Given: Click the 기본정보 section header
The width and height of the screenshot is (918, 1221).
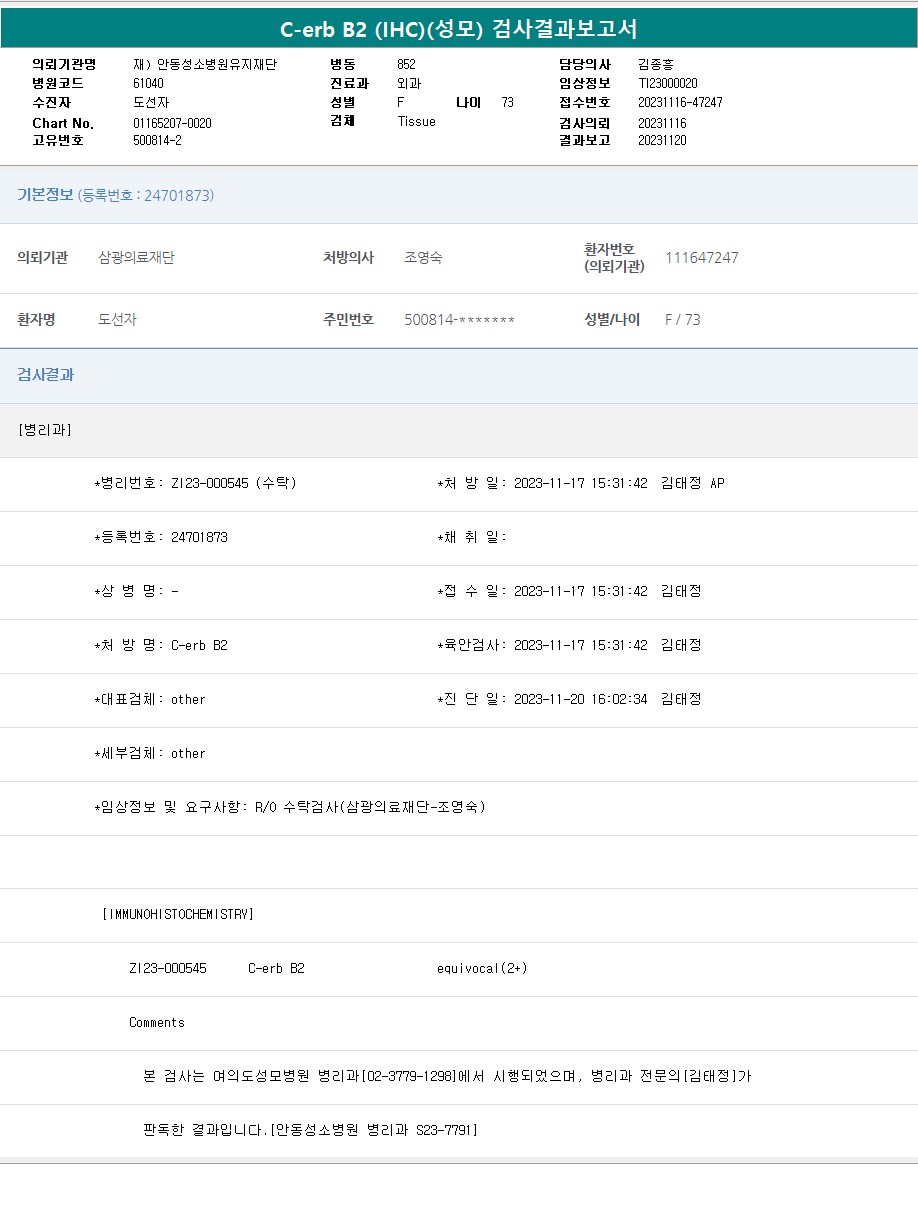Looking at the screenshot, I should [45, 195].
